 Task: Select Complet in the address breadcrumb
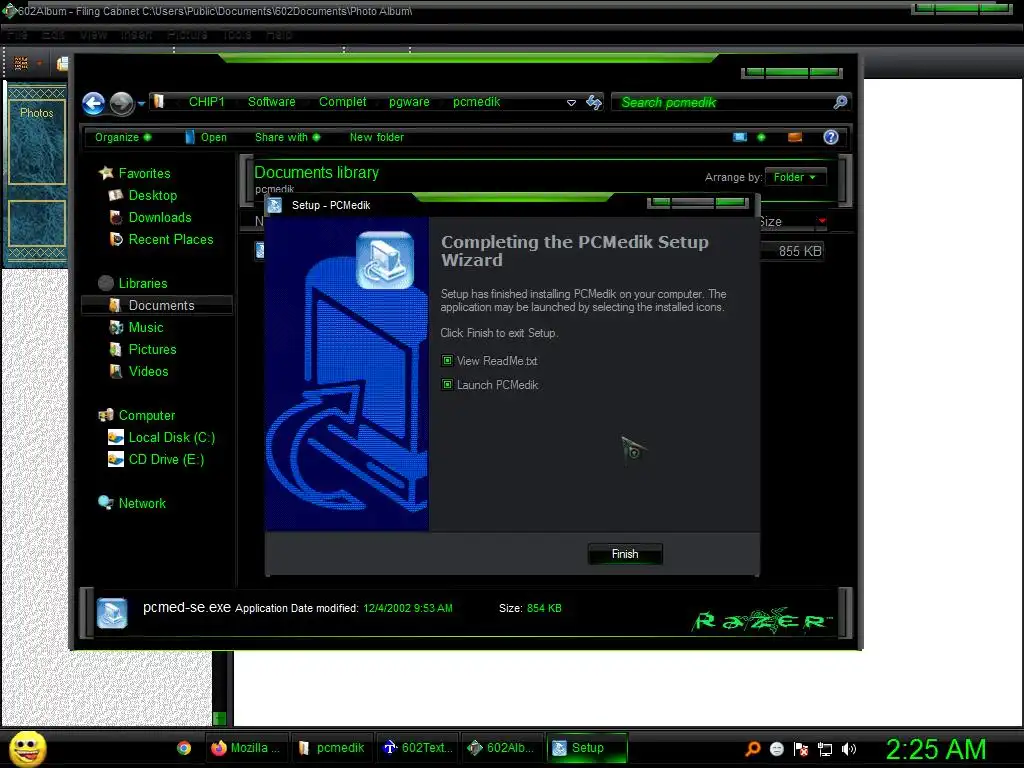coord(342,101)
